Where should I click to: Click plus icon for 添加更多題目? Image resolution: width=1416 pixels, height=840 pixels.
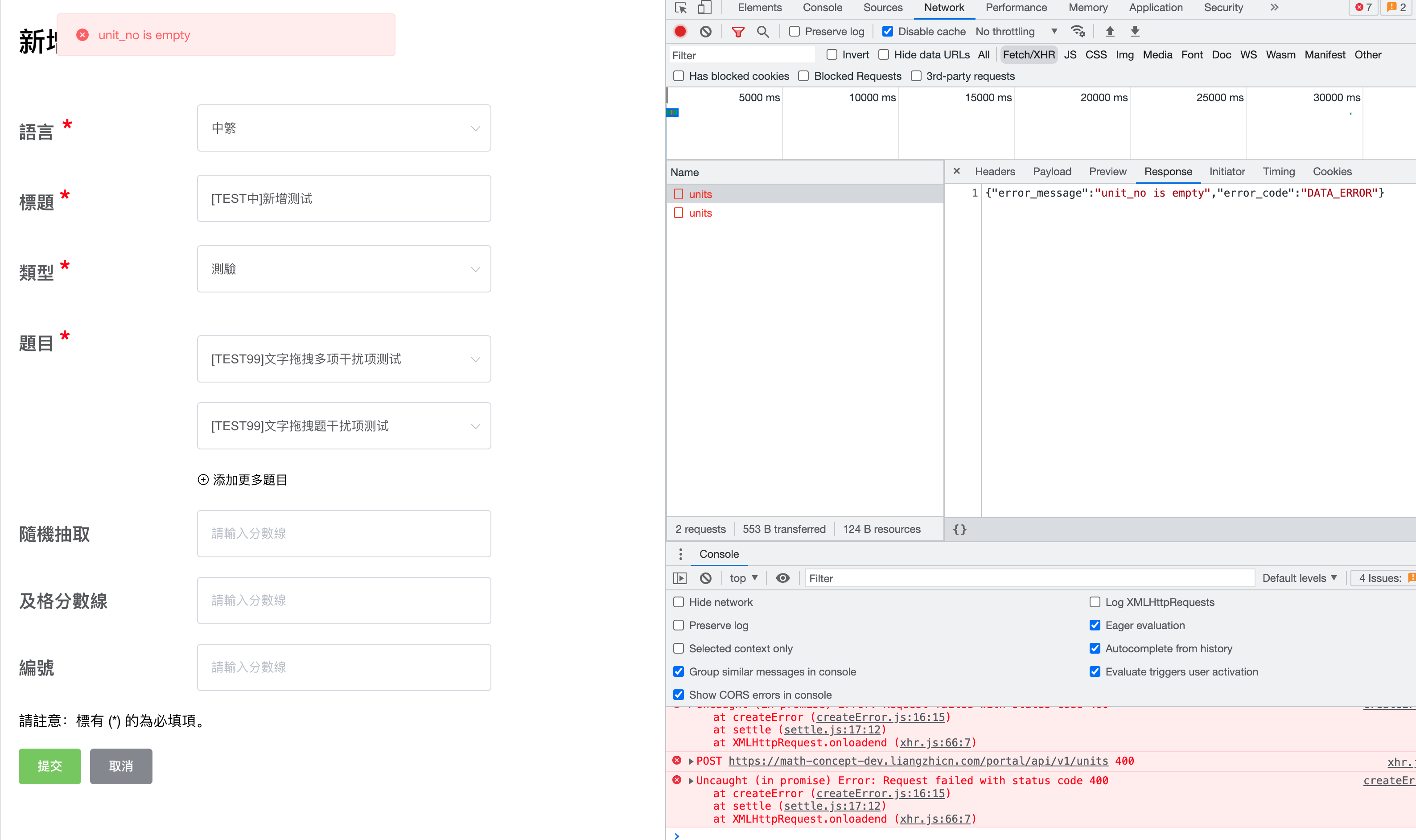203,479
